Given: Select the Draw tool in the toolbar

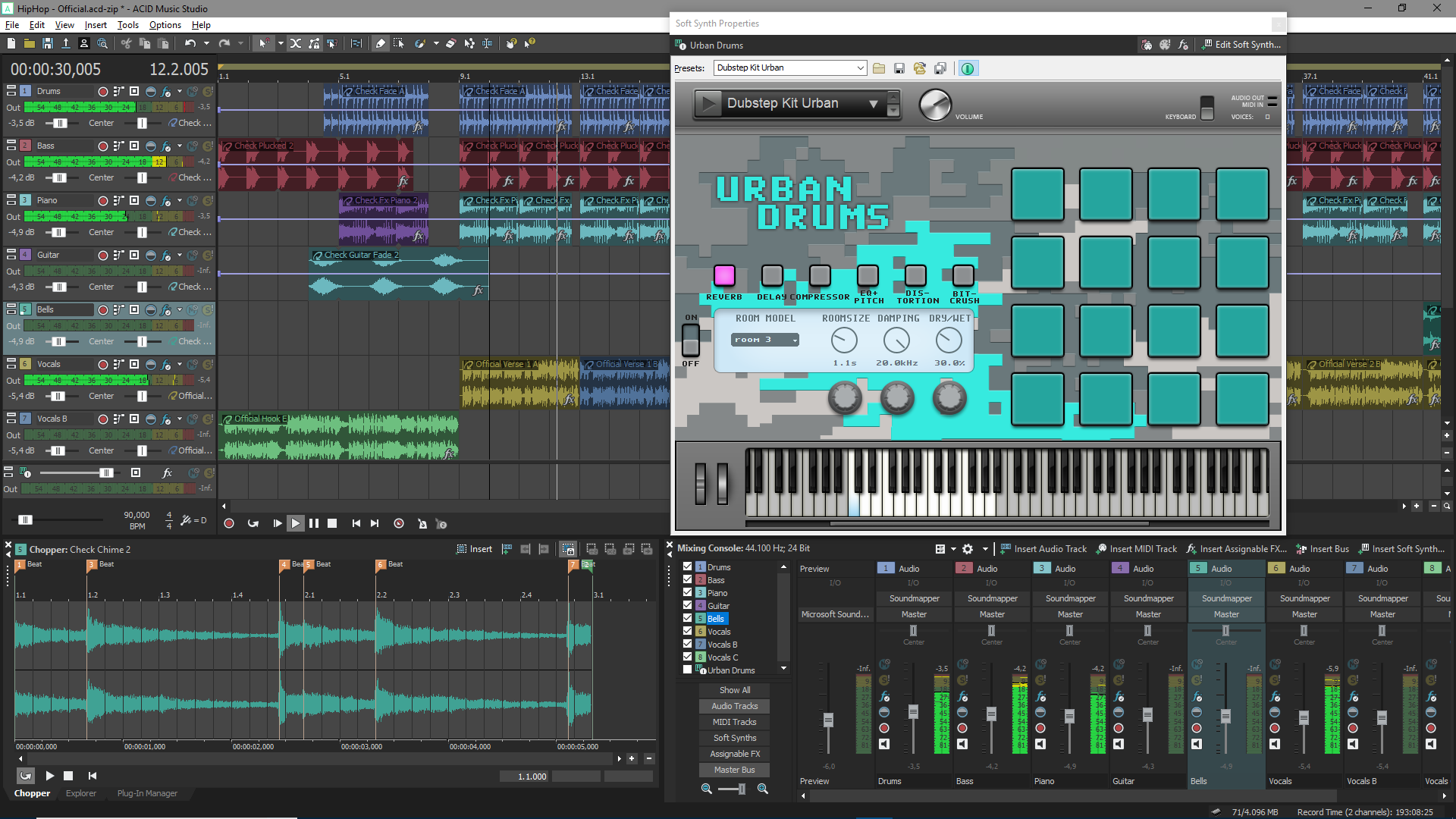Looking at the screenshot, I should click(380, 43).
